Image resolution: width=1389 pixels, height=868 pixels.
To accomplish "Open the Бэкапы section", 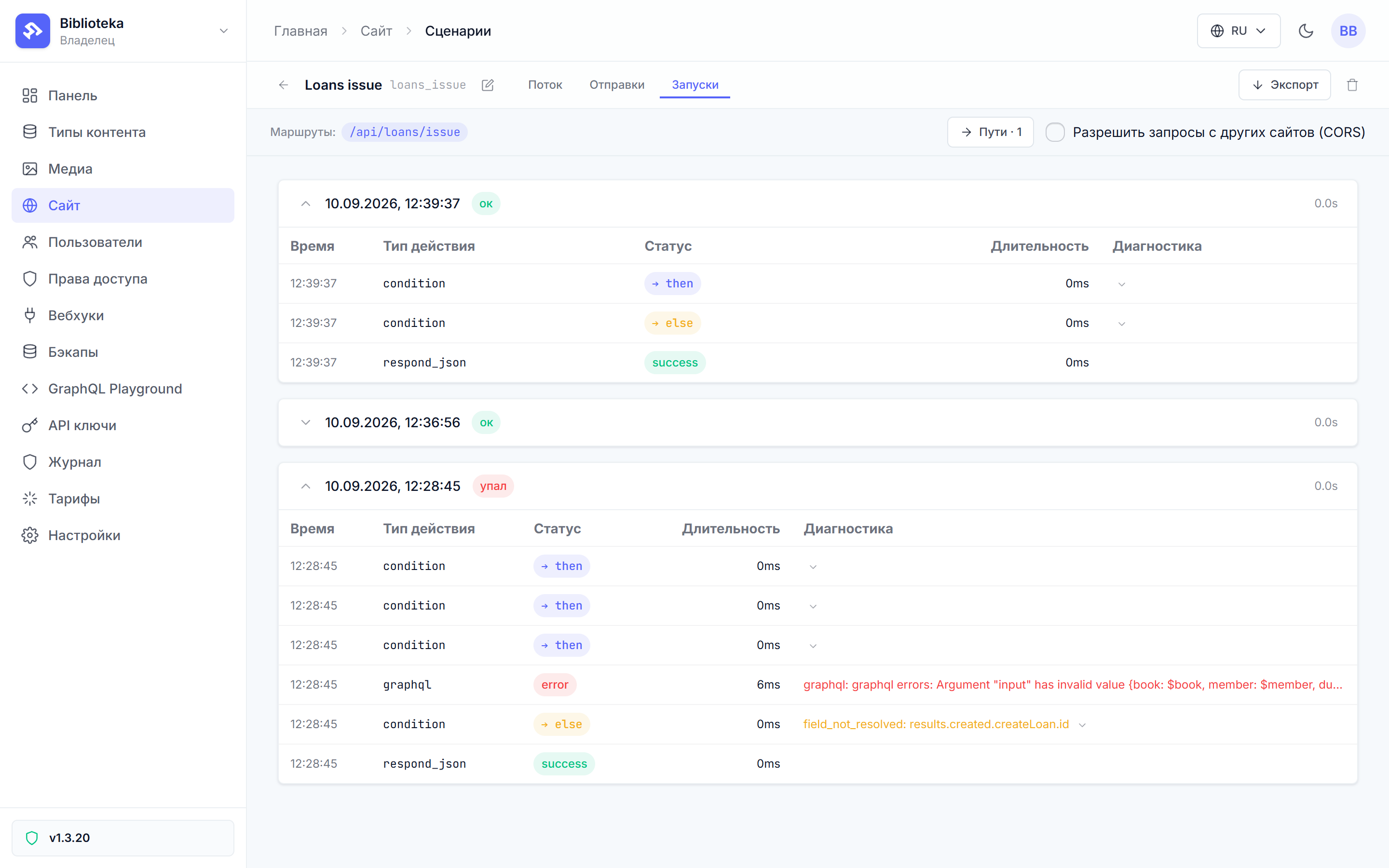I will [x=123, y=352].
